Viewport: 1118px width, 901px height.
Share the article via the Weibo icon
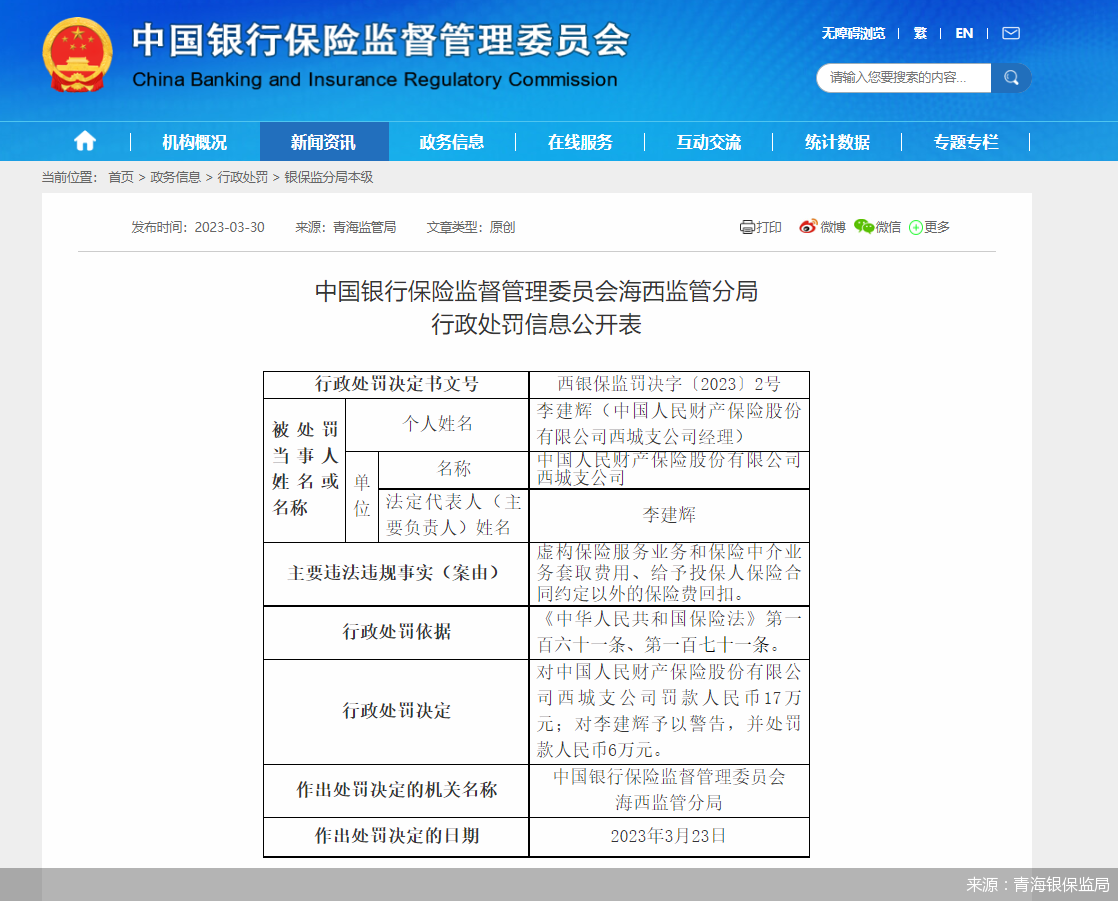(x=820, y=227)
